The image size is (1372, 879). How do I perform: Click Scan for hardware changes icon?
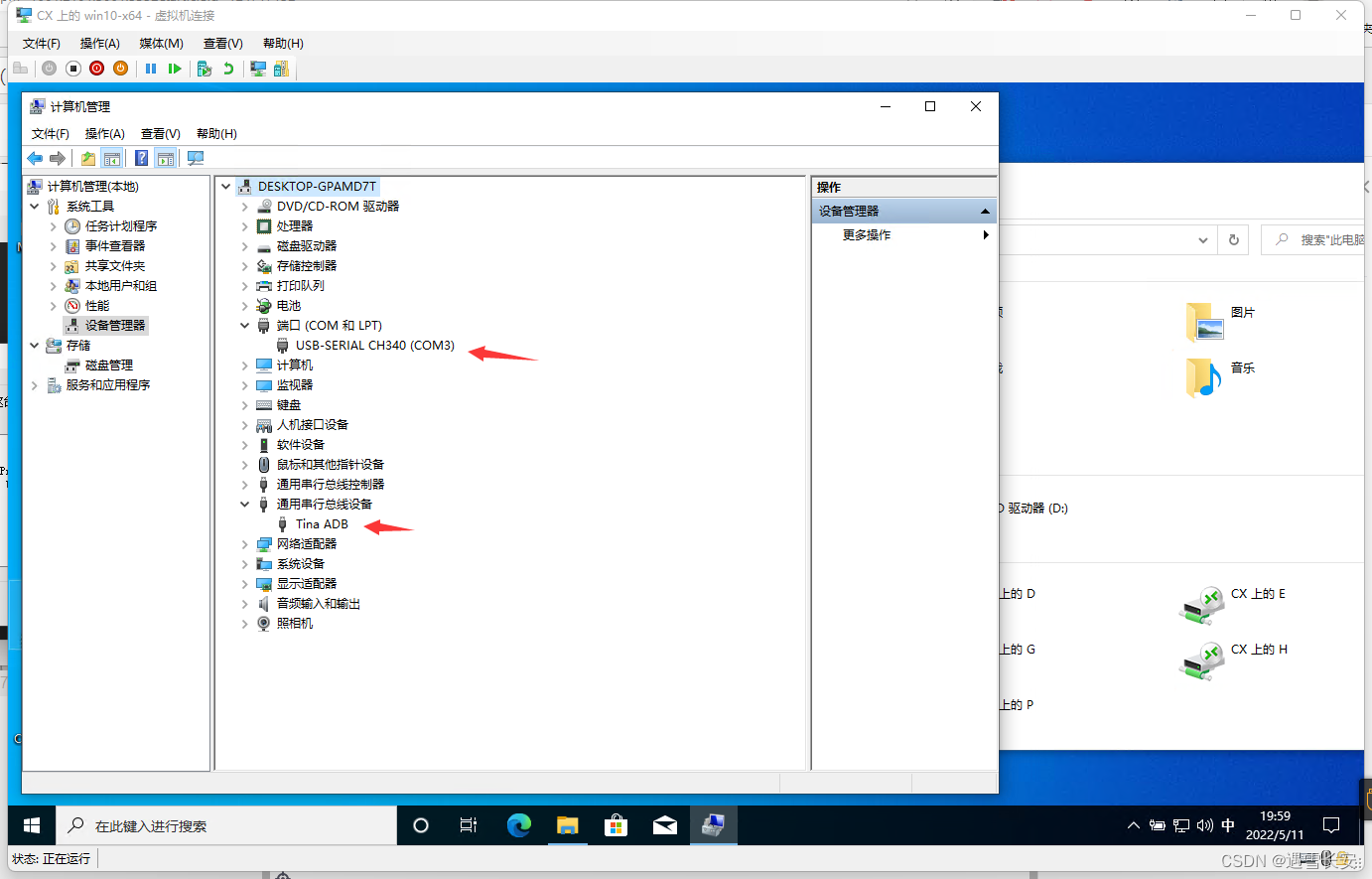pyautogui.click(x=196, y=158)
